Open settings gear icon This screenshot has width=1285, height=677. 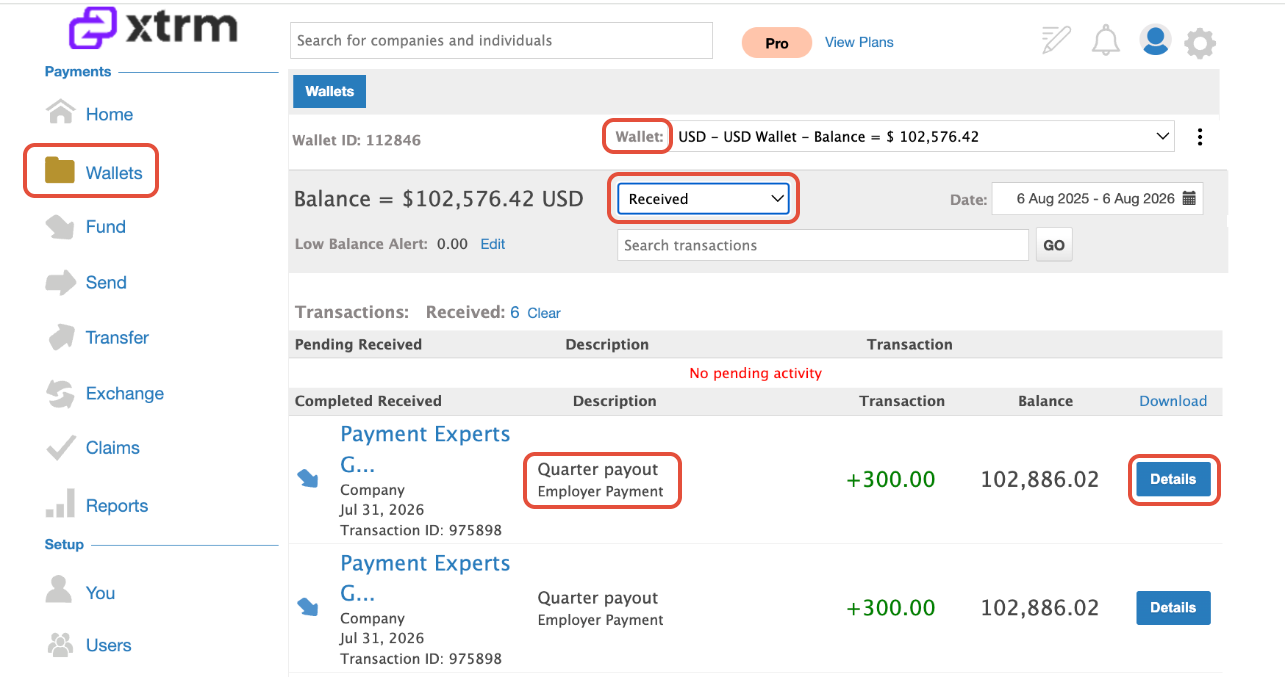[x=1200, y=43]
